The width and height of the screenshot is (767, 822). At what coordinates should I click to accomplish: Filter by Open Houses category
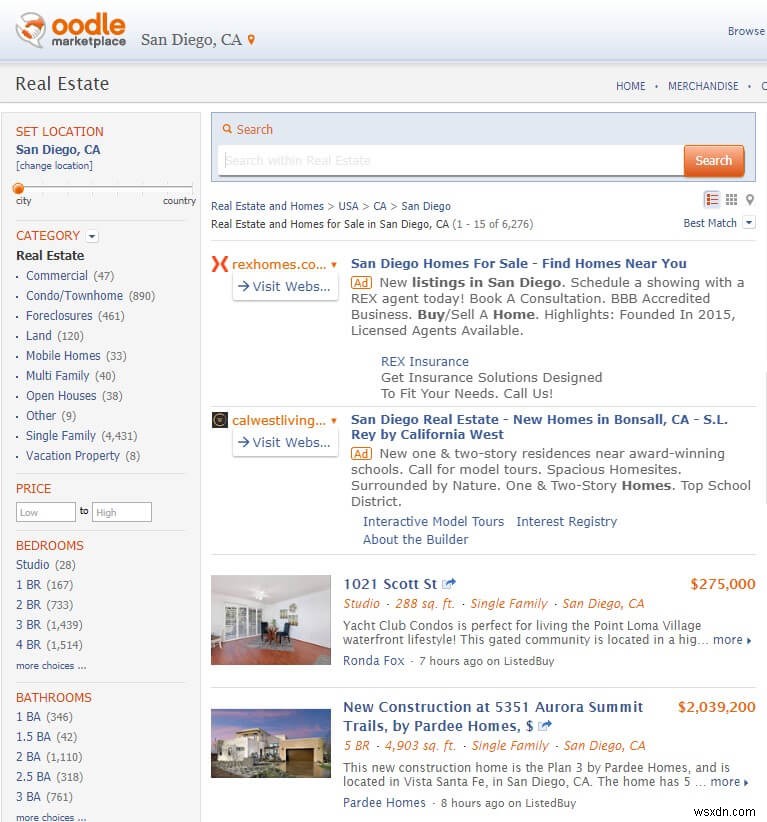click(61, 396)
